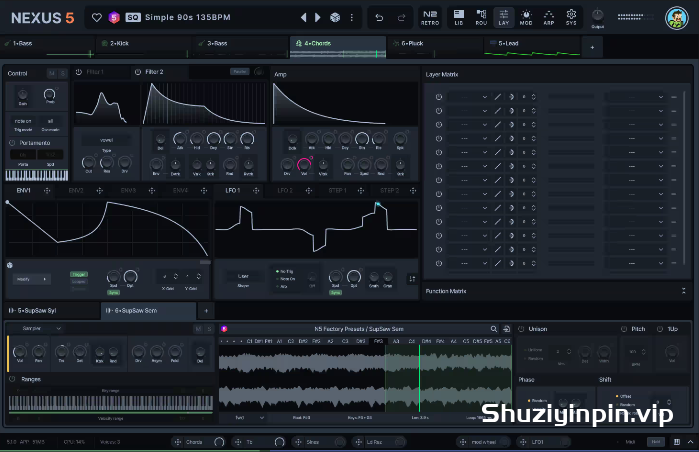Click the randomize dice icon

pos(335,17)
